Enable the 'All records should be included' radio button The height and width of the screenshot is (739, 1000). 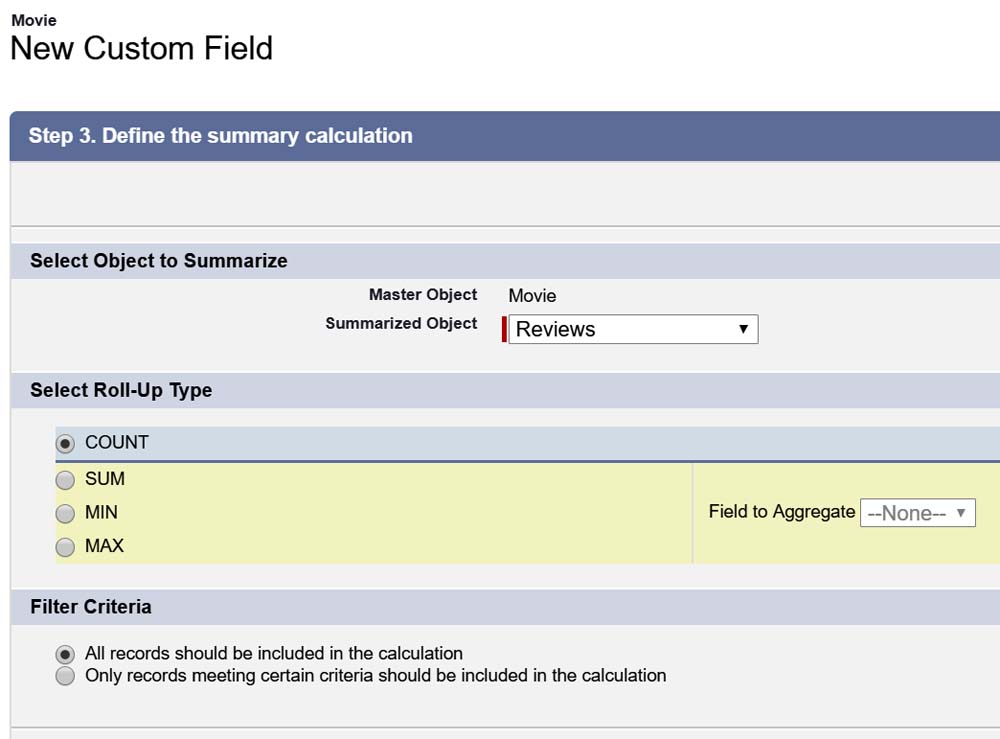[66, 654]
